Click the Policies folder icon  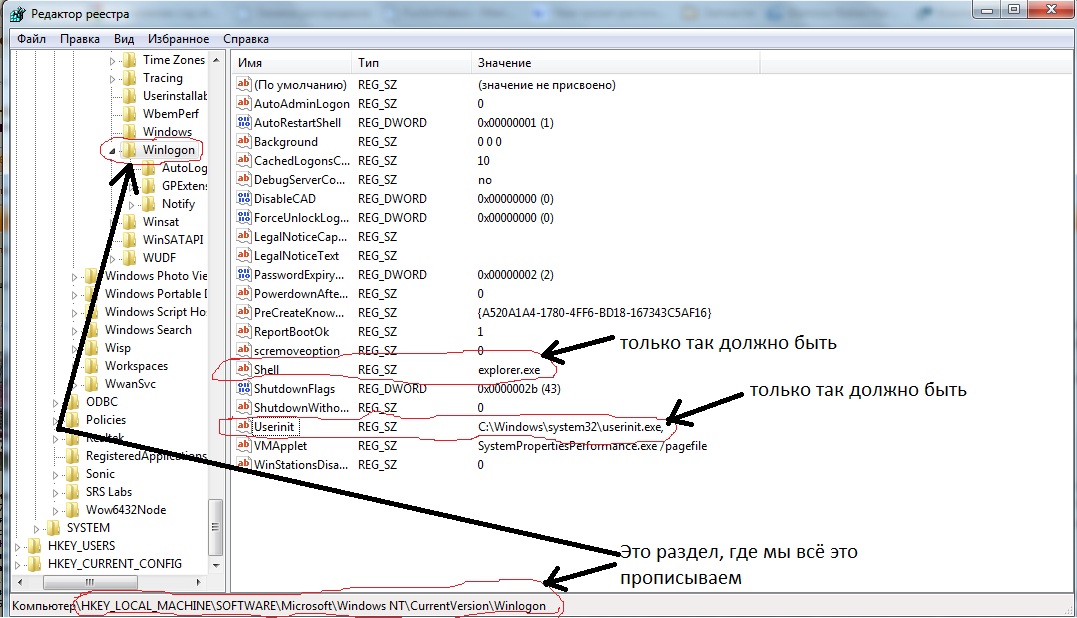(72, 420)
